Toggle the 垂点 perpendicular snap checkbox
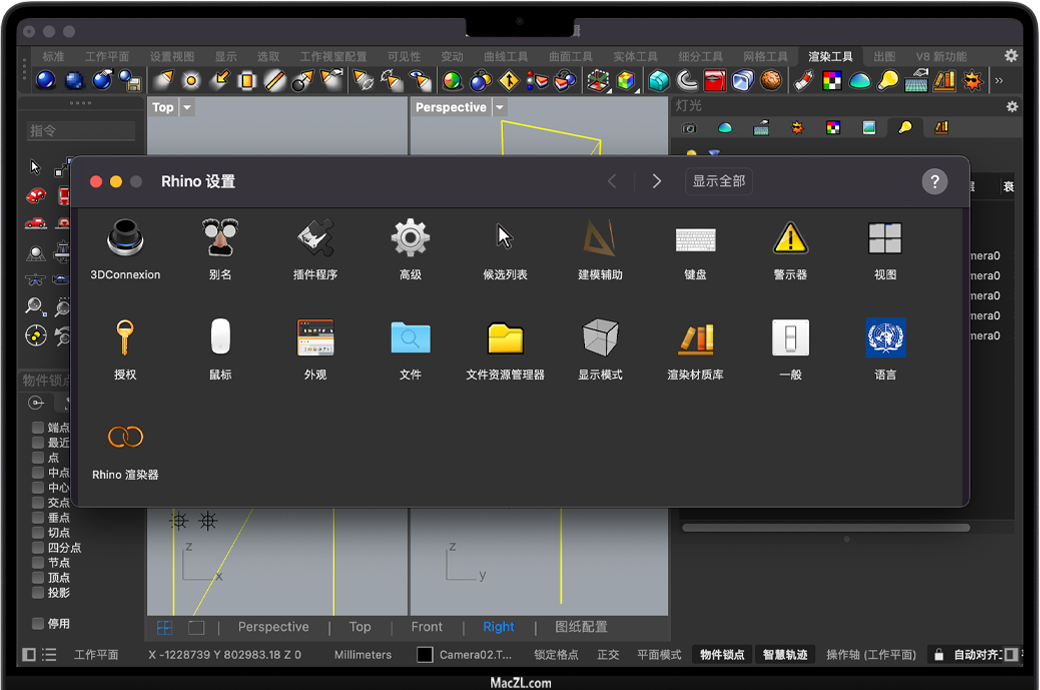Image resolution: width=1040 pixels, height=690 pixels. click(38, 518)
